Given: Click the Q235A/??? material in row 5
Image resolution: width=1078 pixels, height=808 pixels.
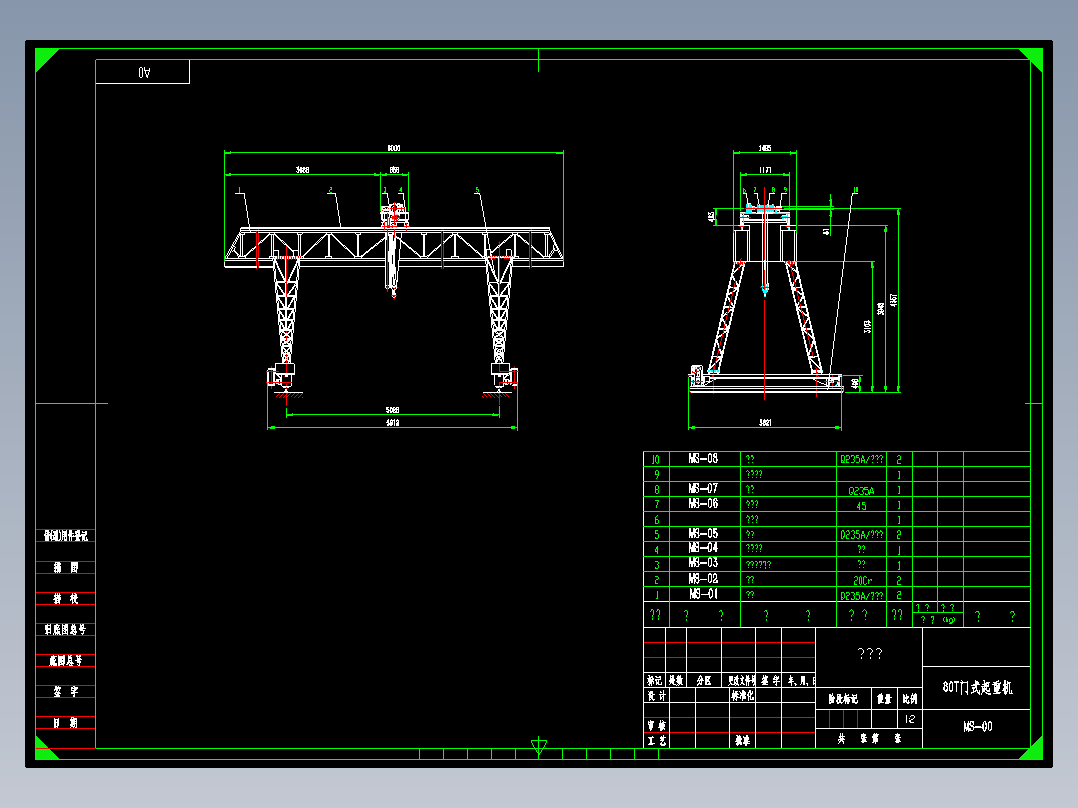Looking at the screenshot, I should (x=861, y=534).
